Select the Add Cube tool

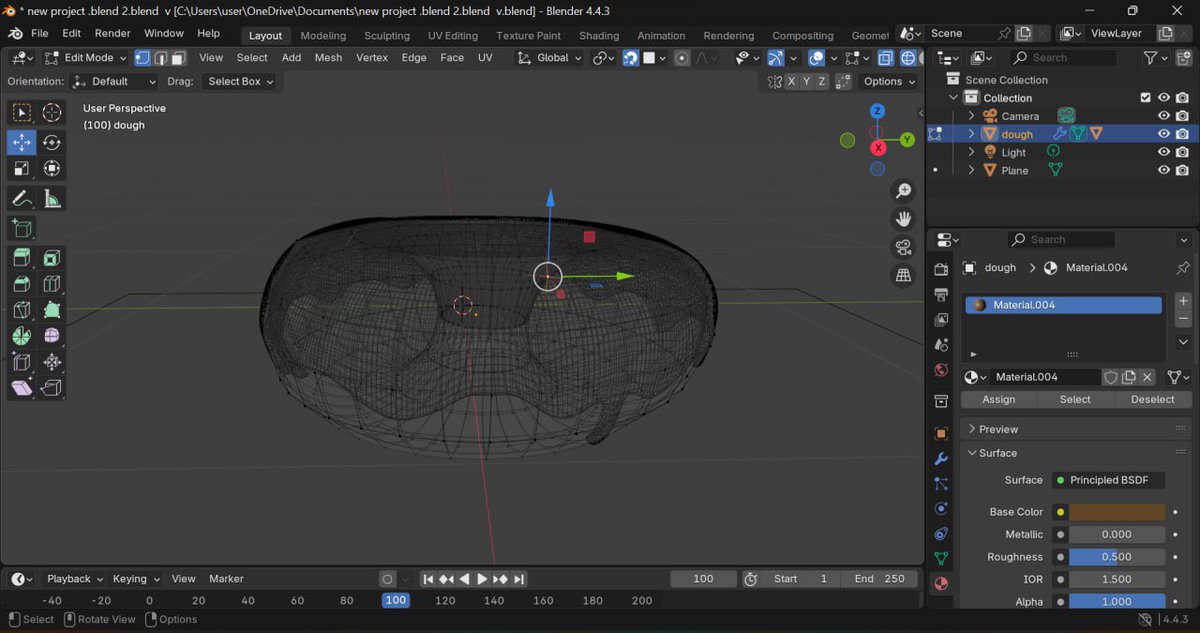click(22, 228)
